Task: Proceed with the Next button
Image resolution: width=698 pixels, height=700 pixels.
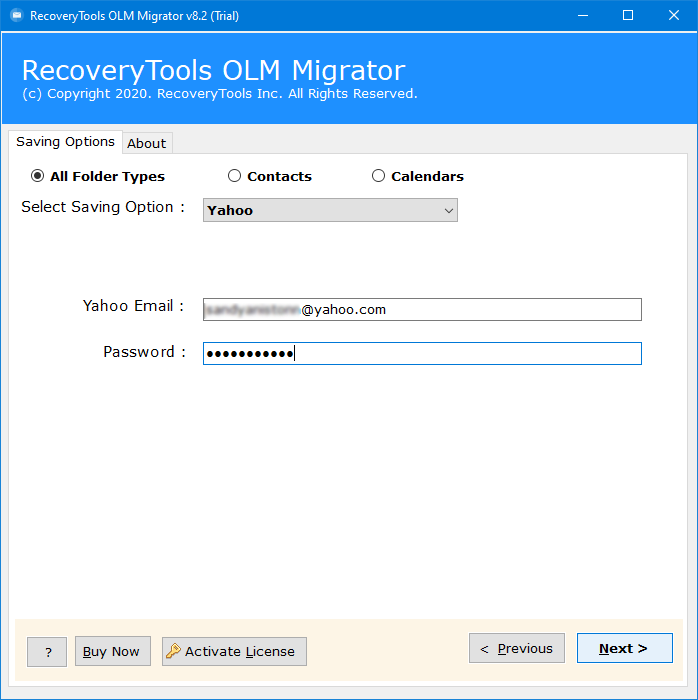Action: click(625, 648)
